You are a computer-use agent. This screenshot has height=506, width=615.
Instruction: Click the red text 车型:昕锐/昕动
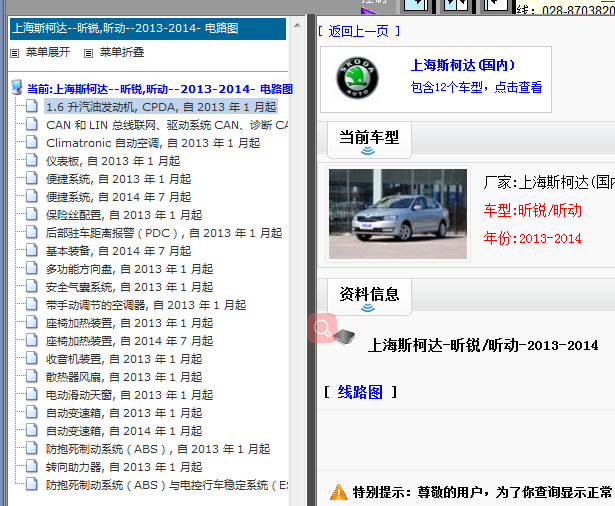tap(532, 211)
